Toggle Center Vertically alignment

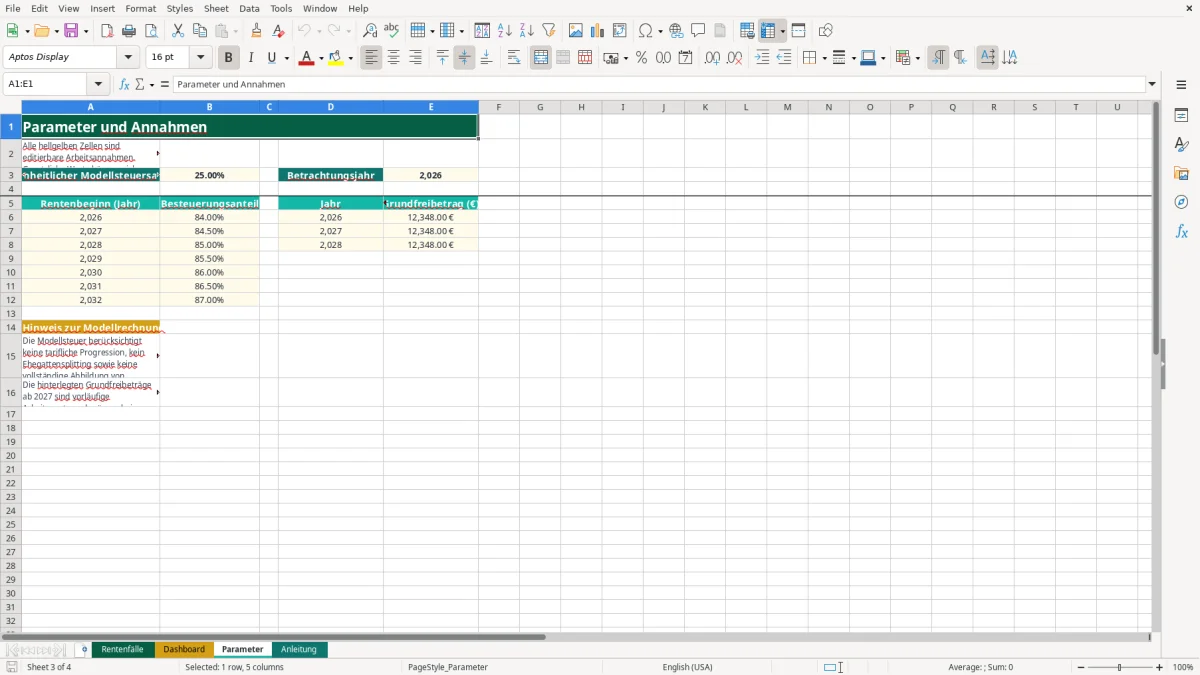(x=464, y=58)
